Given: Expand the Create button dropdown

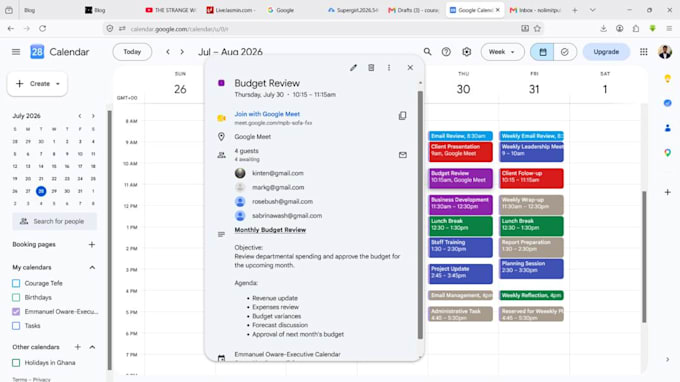Looking at the screenshot, I should [58, 84].
